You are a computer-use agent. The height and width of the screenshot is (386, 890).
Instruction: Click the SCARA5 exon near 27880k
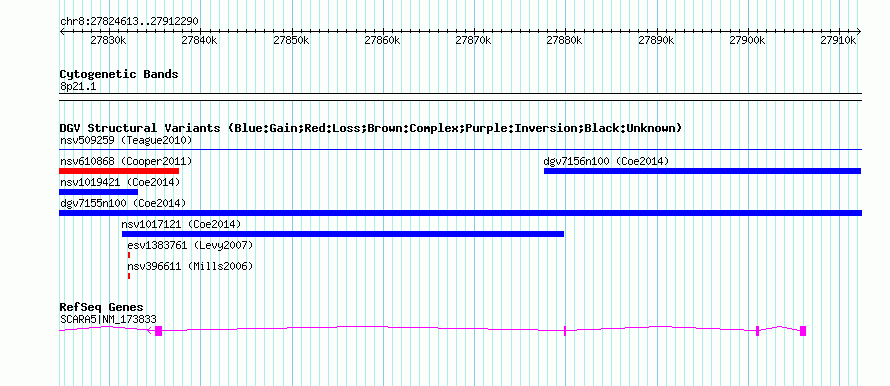pyautogui.click(x=565, y=331)
